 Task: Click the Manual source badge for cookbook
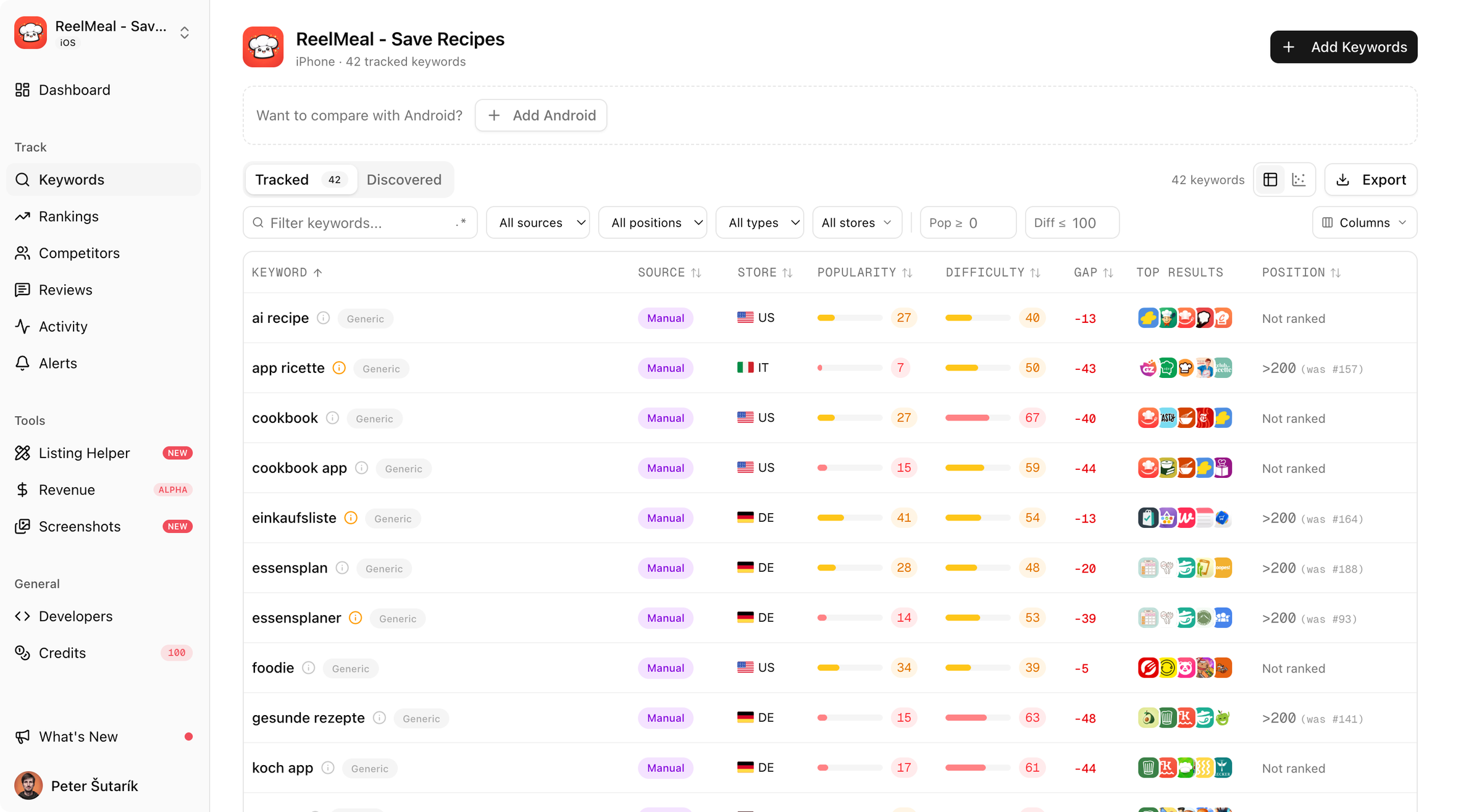(x=666, y=418)
